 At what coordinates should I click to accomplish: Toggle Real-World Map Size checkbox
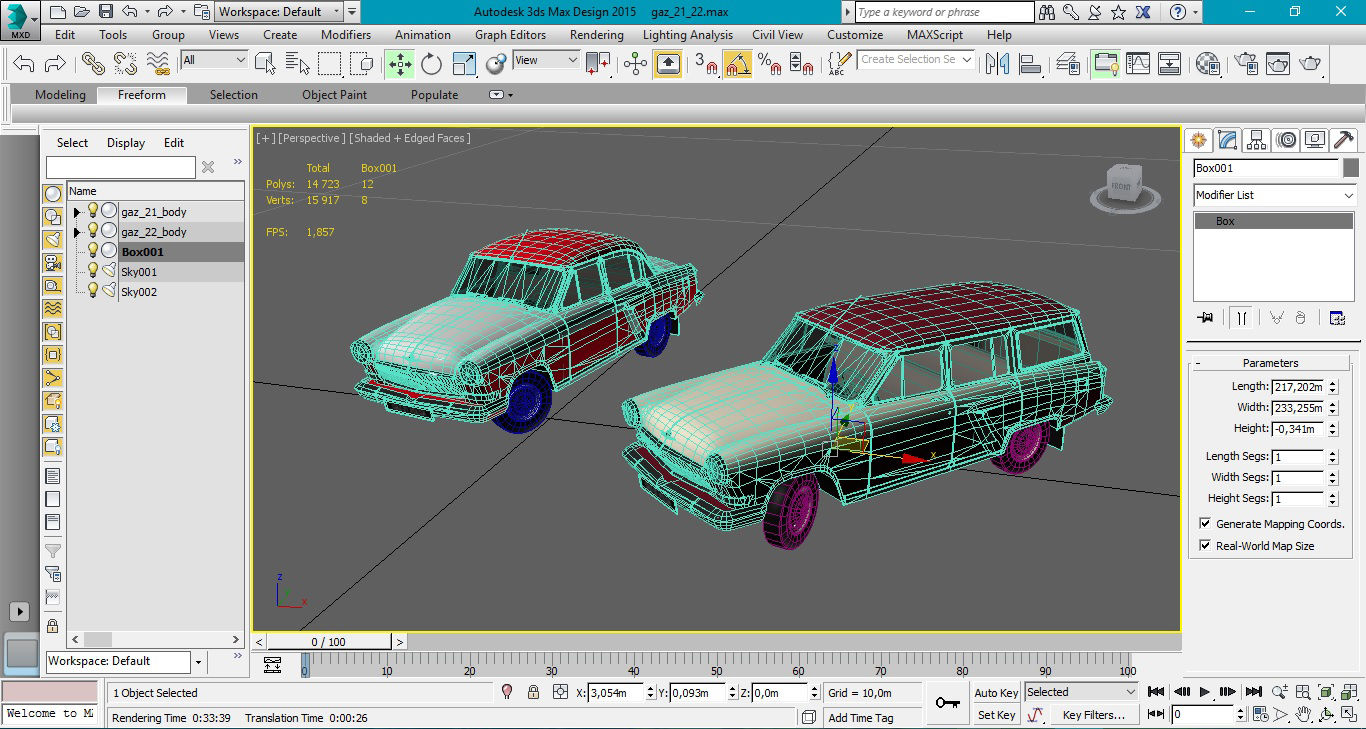pyautogui.click(x=1205, y=545)
